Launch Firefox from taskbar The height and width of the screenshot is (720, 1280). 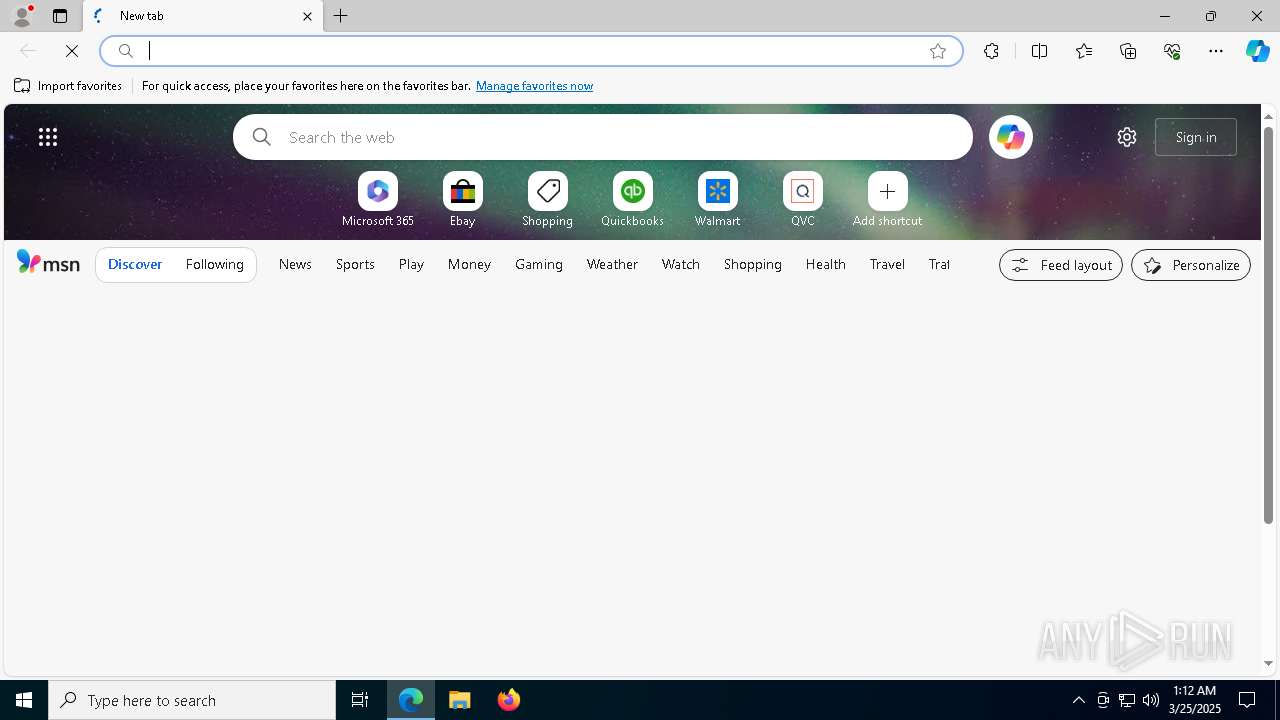[509, 700]
